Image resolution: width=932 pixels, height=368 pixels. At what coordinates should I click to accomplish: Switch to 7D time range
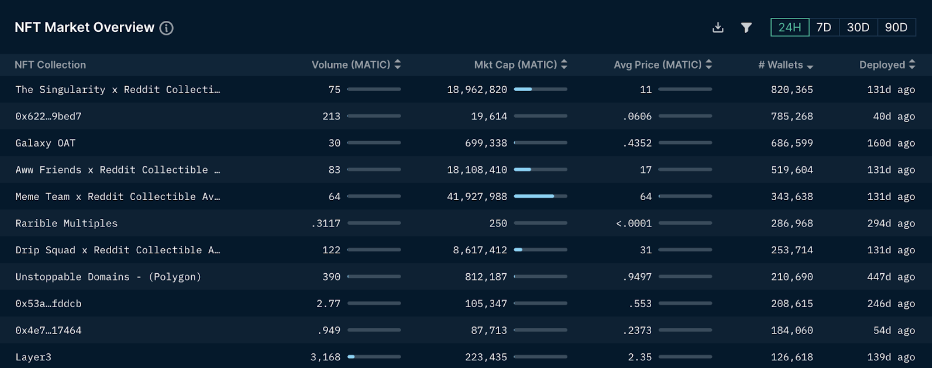(x=824, y=27)
